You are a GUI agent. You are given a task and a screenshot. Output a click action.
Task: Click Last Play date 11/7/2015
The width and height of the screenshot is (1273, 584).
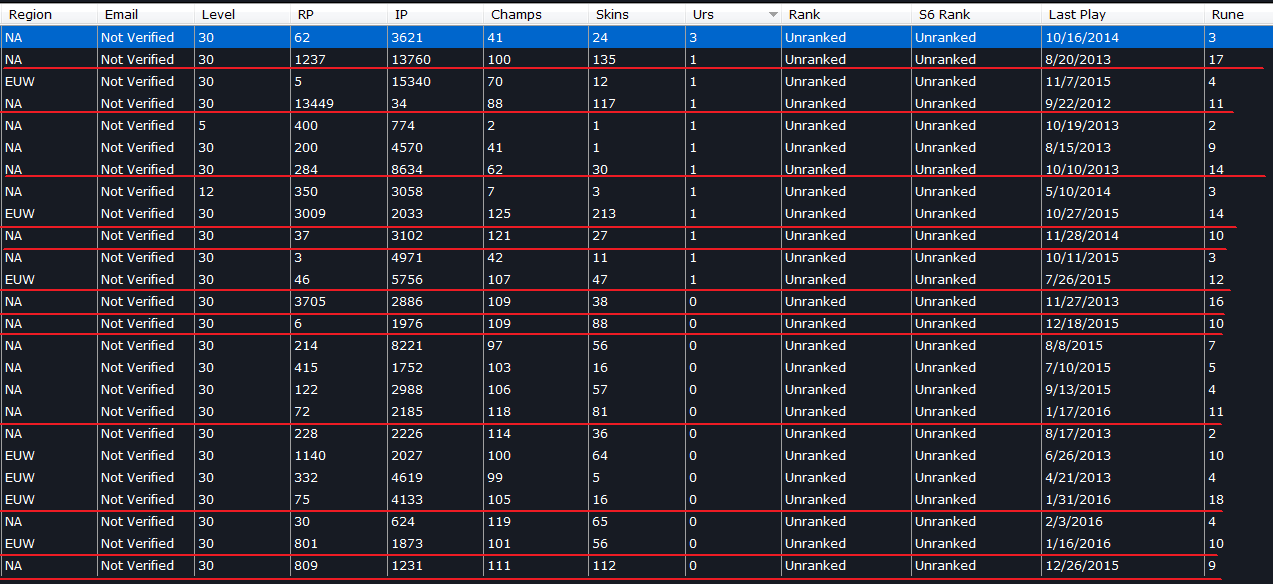[x=1080, y=81]
